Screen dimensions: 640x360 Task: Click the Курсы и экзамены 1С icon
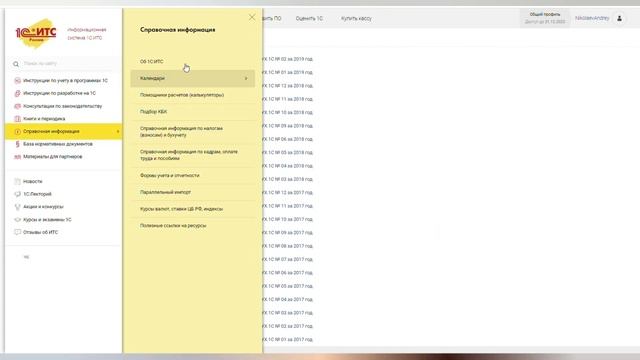pos(17,220)
